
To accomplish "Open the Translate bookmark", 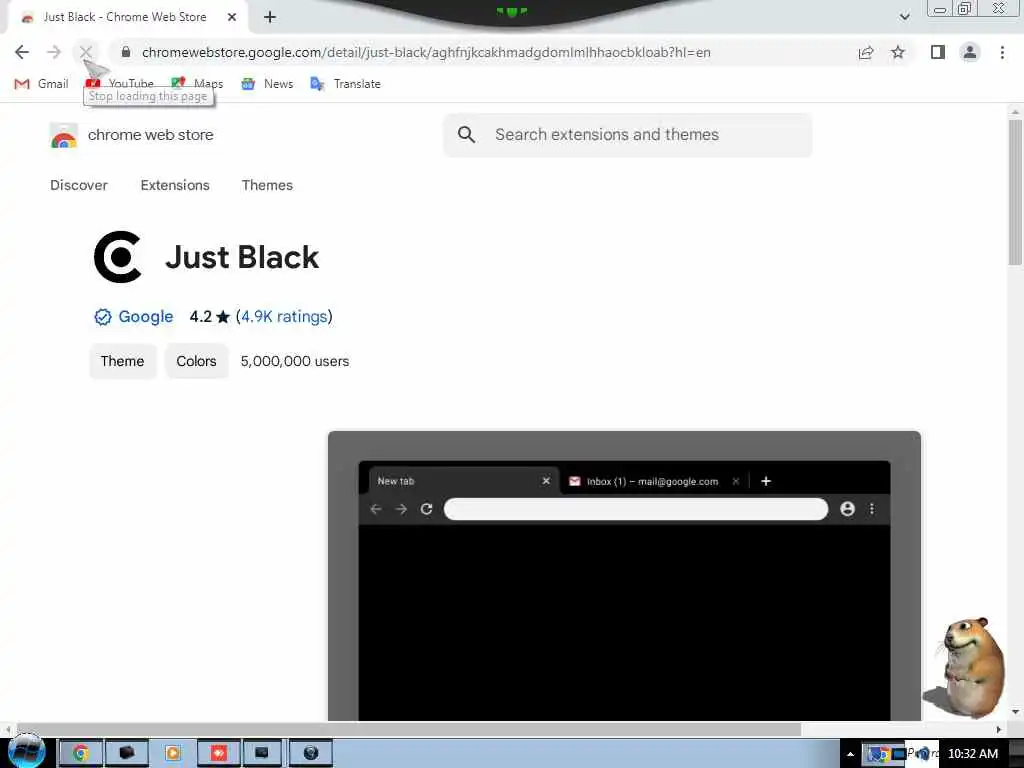I will [x=345, y=84].
